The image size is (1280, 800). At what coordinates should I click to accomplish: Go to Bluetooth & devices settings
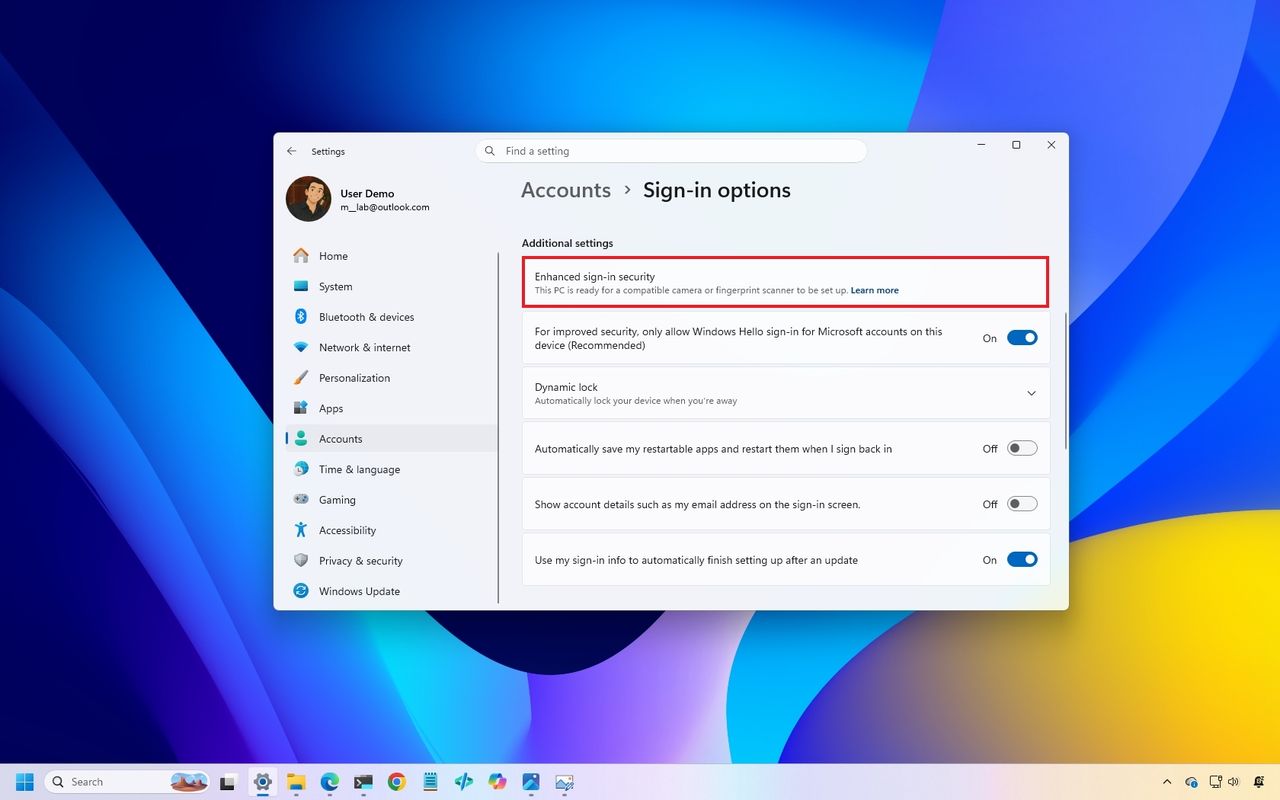pyautogui.click(x=391, y=317)
